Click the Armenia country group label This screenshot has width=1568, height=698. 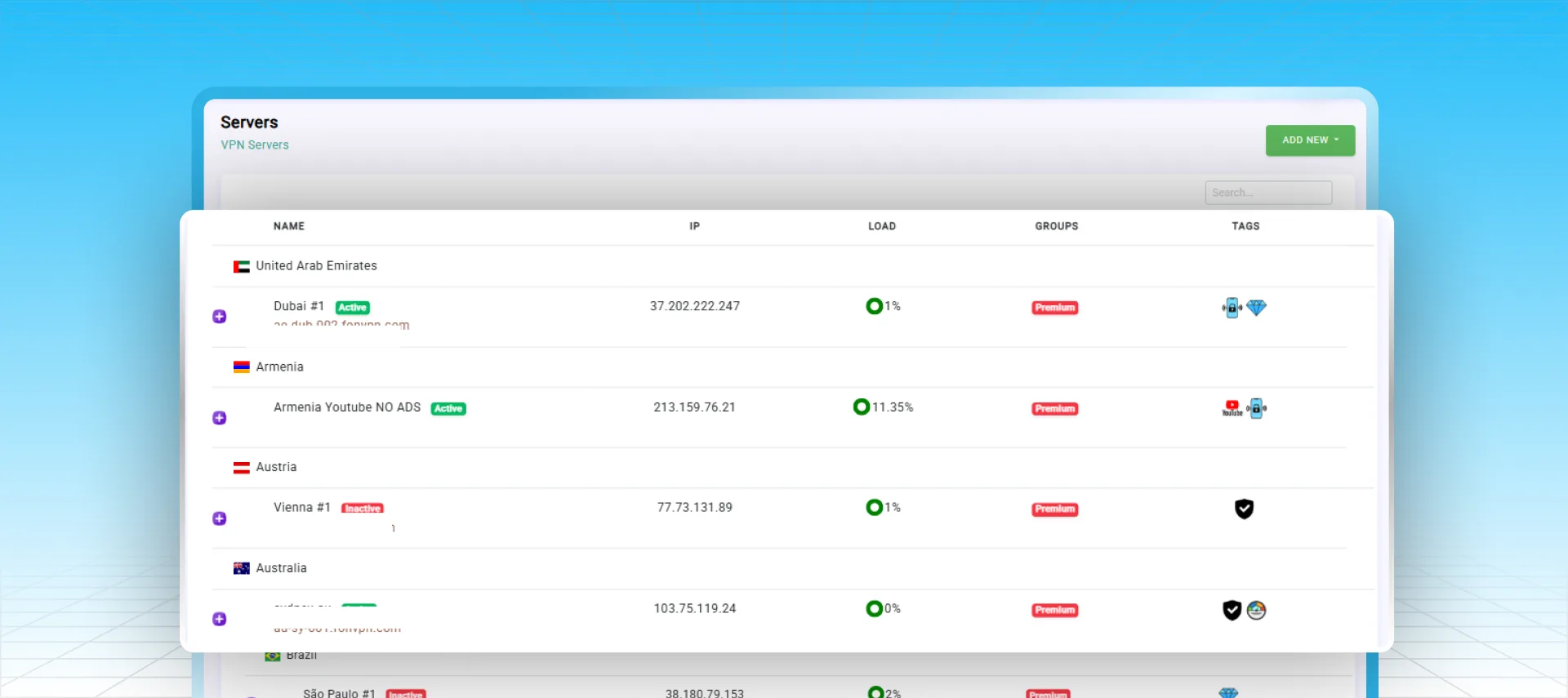(279, 367)
